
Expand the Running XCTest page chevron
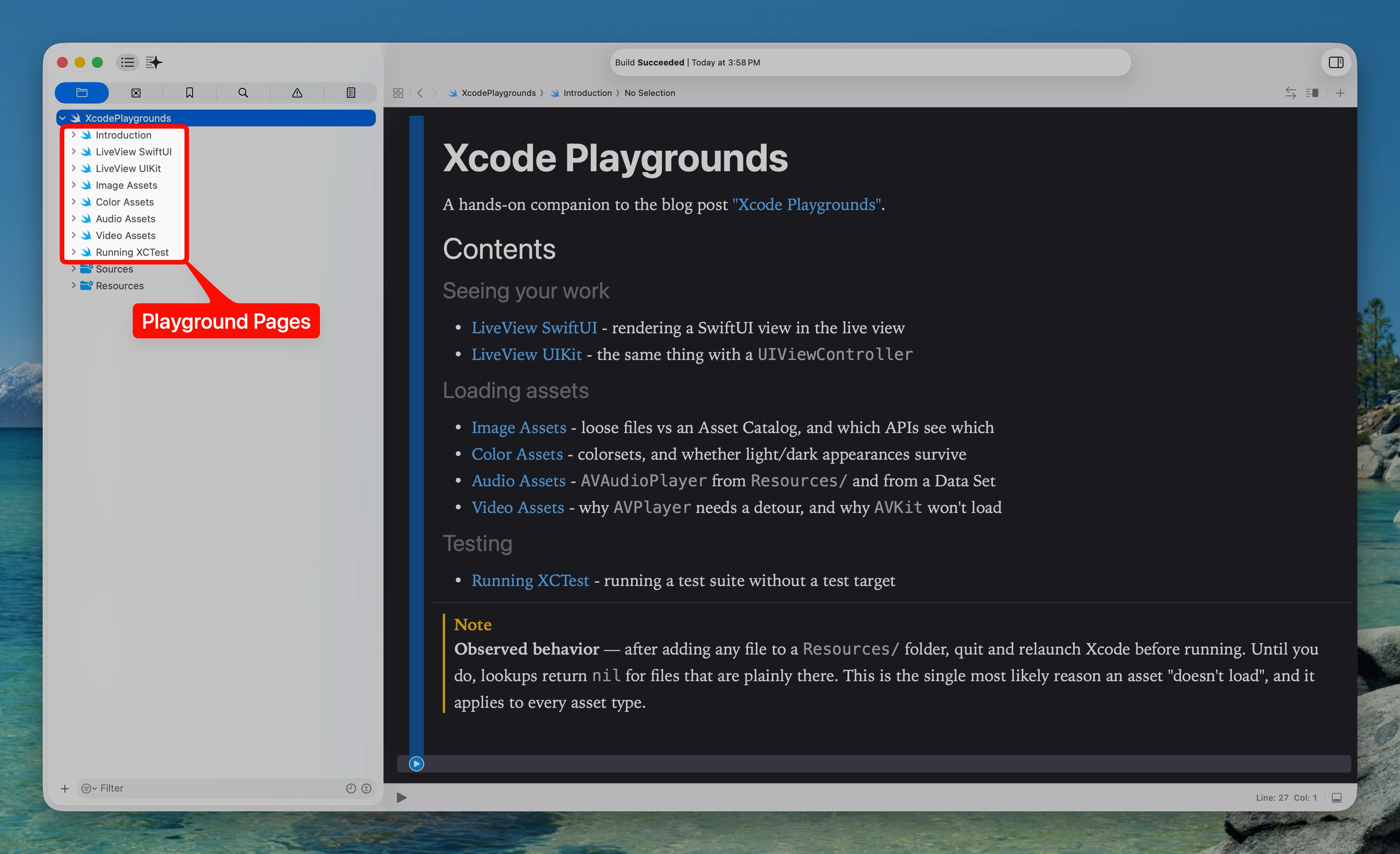[73, 252]
